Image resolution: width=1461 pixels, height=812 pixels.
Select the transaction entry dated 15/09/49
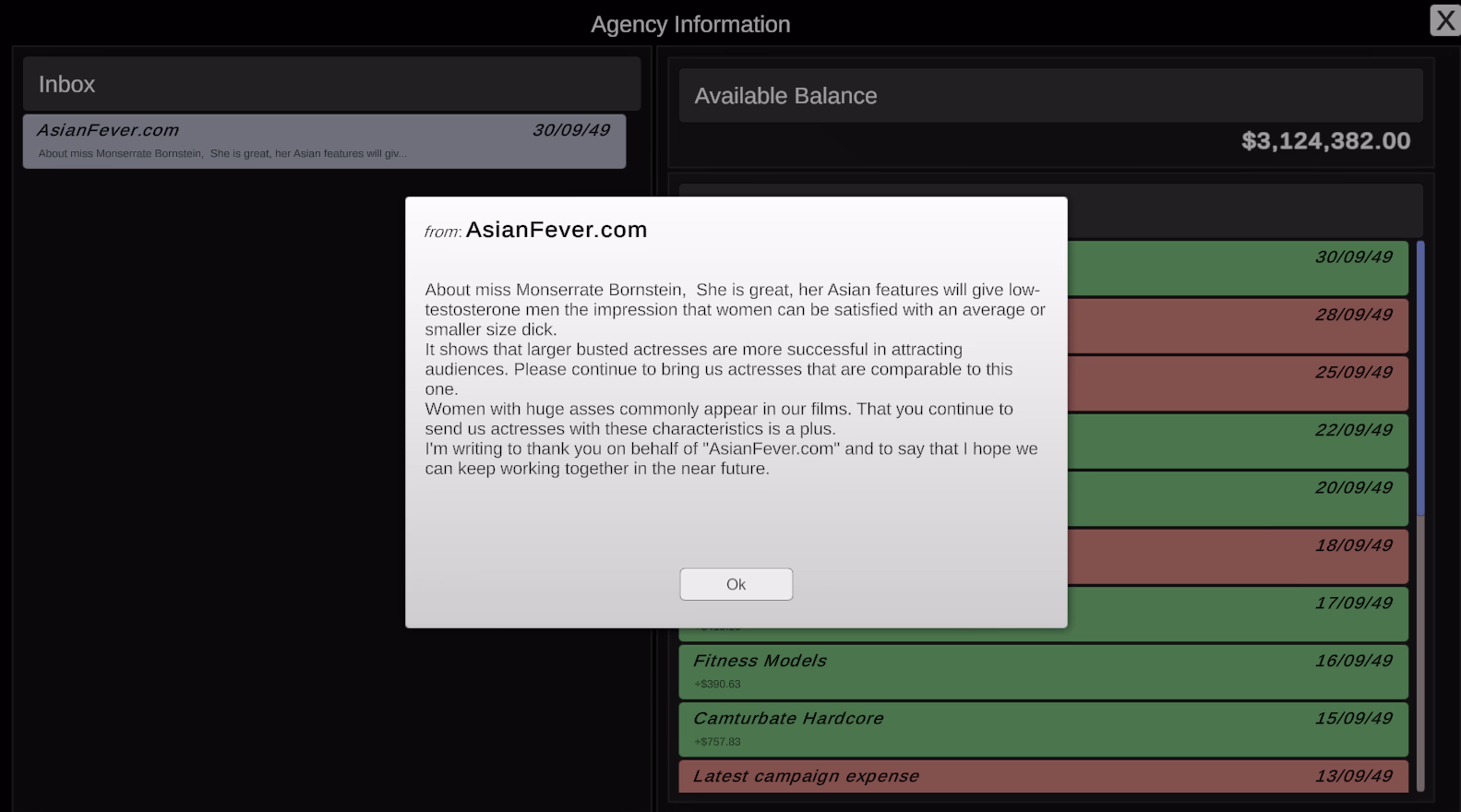pyautogui.click(x=1043, y=729)
